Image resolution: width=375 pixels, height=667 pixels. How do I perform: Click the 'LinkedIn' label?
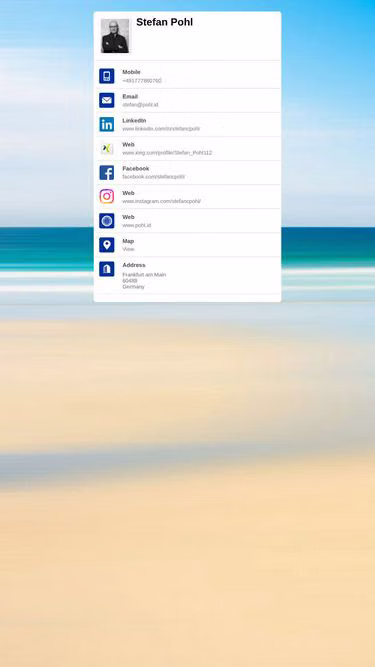point(134,120)
